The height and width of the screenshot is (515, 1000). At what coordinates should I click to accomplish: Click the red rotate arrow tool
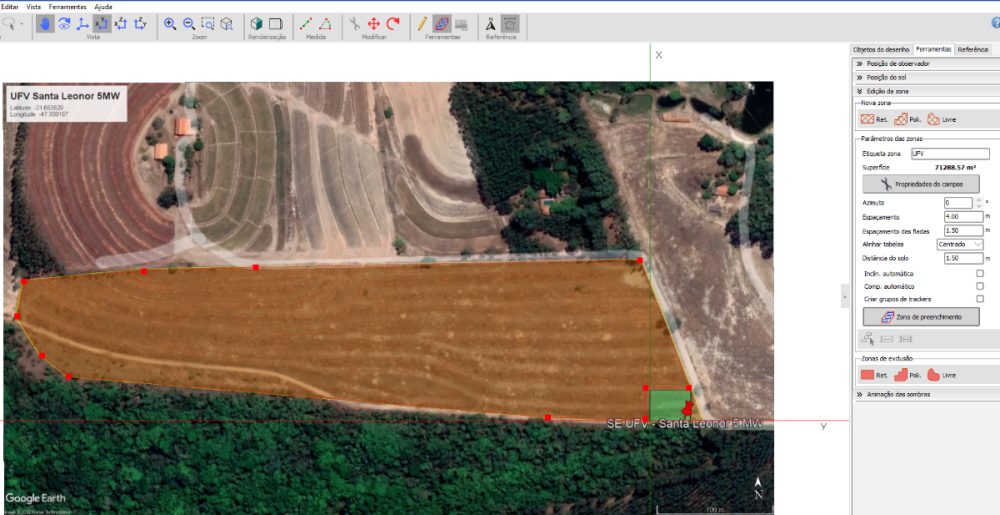point(393,23)
